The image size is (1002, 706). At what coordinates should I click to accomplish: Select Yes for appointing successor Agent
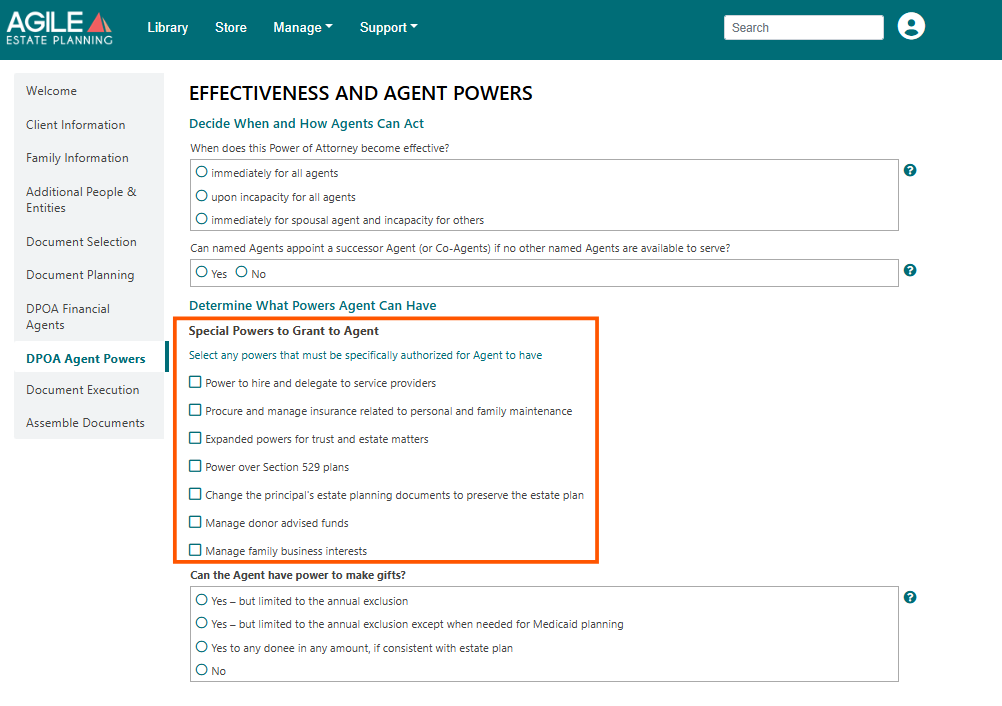coord(201,272)
